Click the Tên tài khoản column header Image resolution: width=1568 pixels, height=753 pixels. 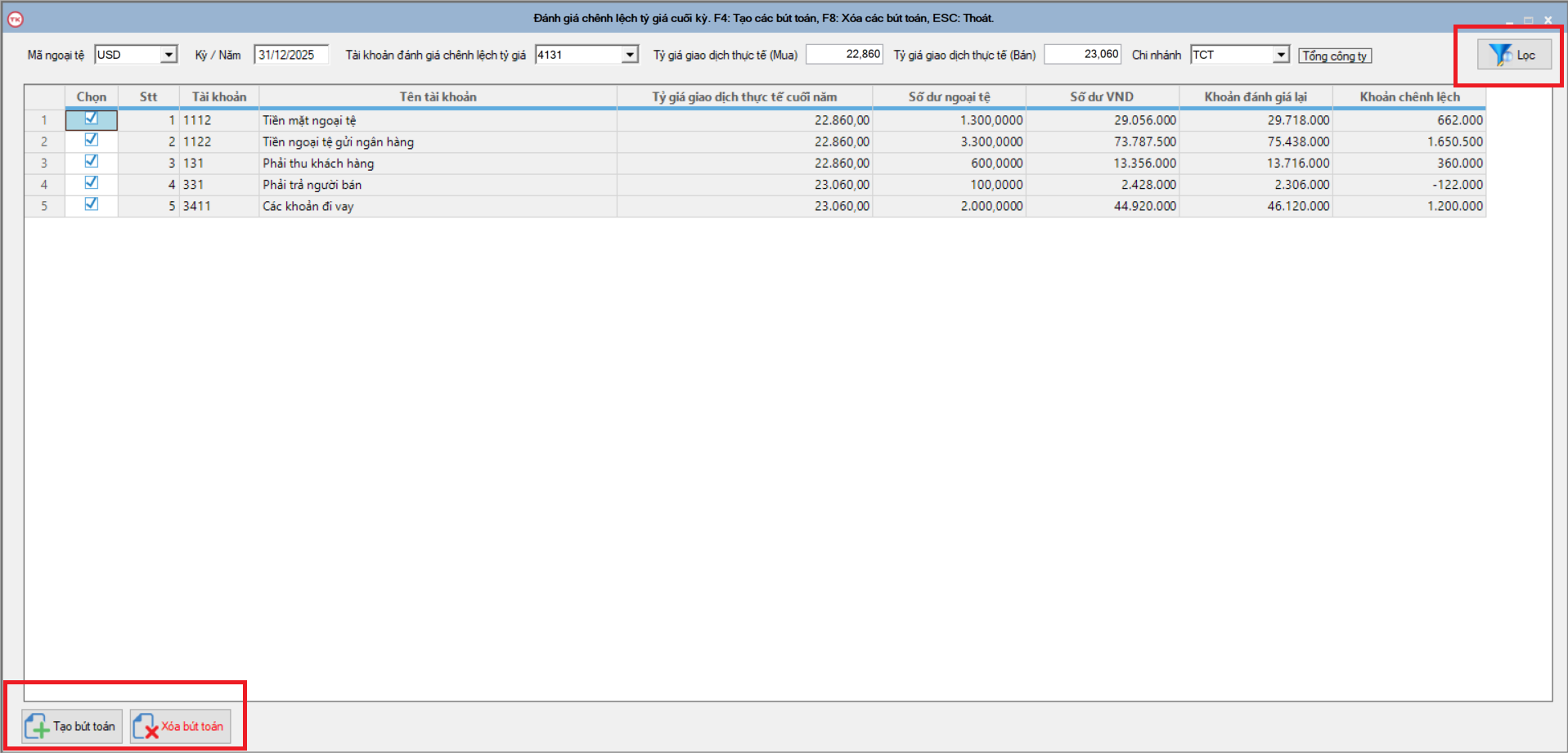pos(438,96)
